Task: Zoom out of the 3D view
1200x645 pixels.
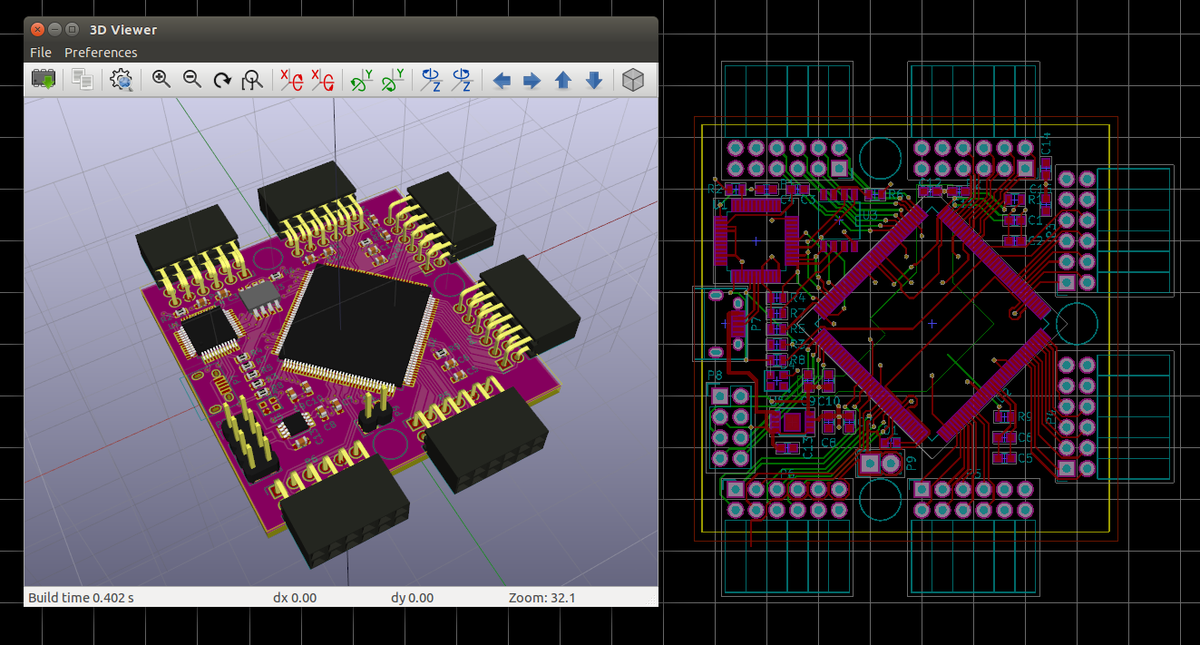Action: pos(192,80)
